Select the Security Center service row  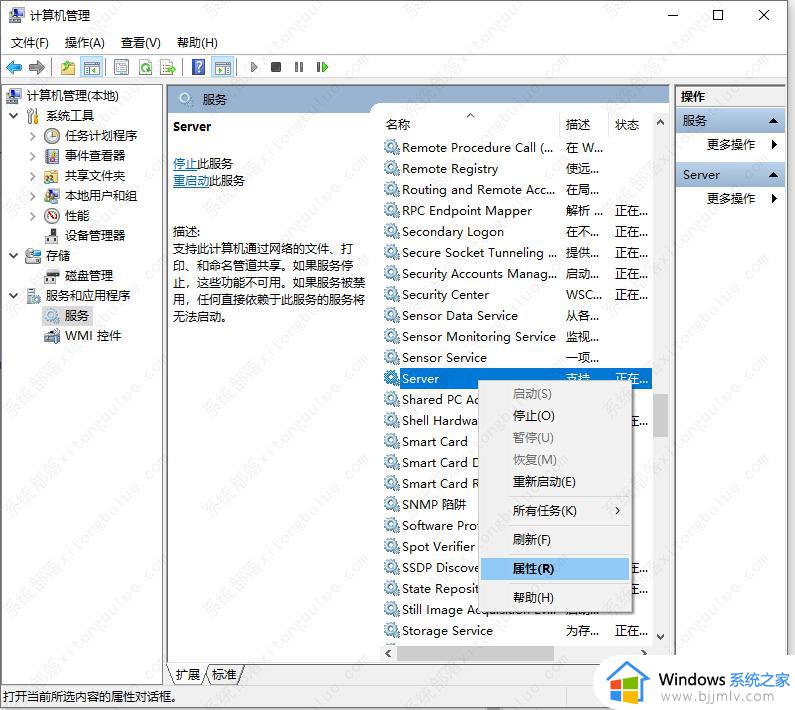[517, 295]
